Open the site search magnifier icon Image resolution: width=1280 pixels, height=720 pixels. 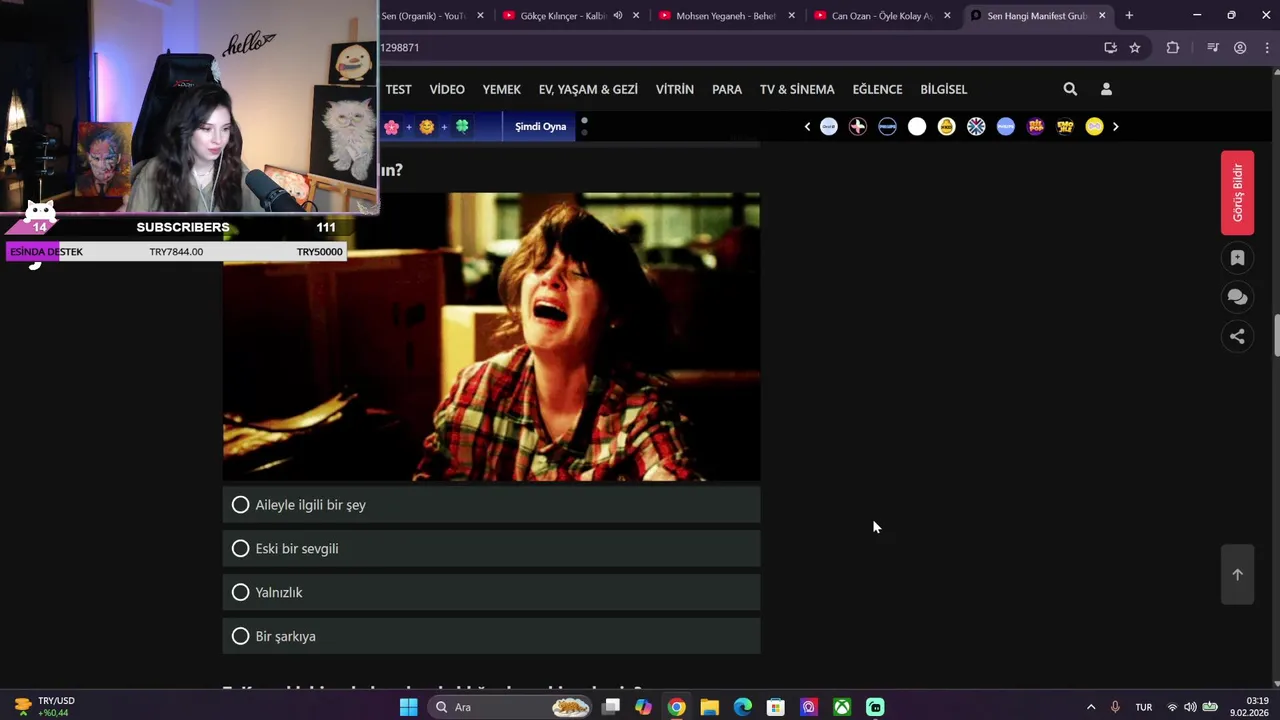point(1070,89)
